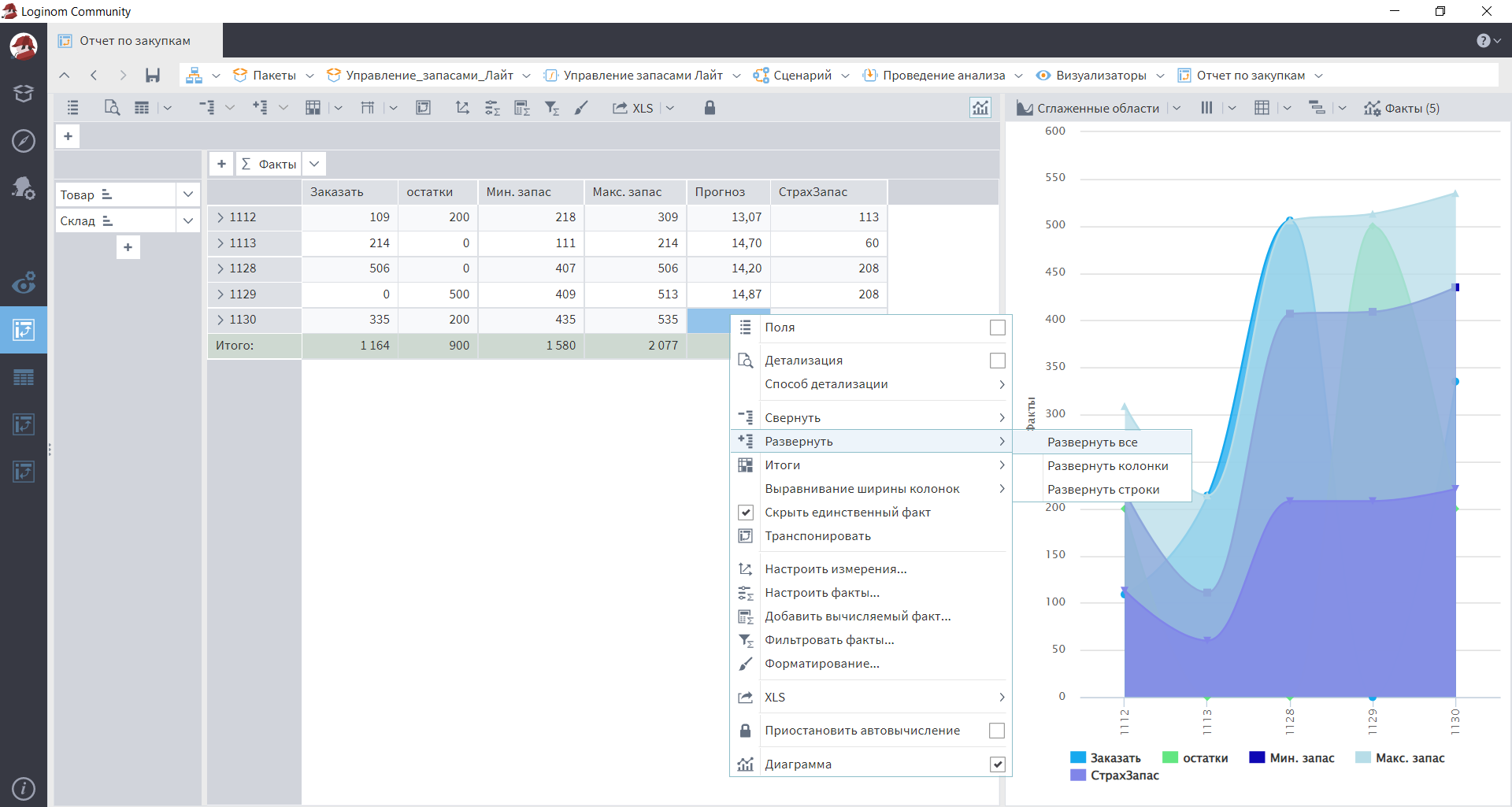Select Развернуть все in submenu

coord(1092,442)
